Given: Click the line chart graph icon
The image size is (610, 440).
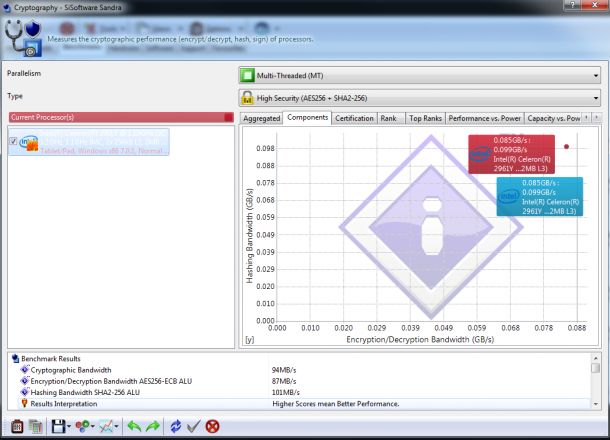Looking at the screenshot, I should 106,426.
